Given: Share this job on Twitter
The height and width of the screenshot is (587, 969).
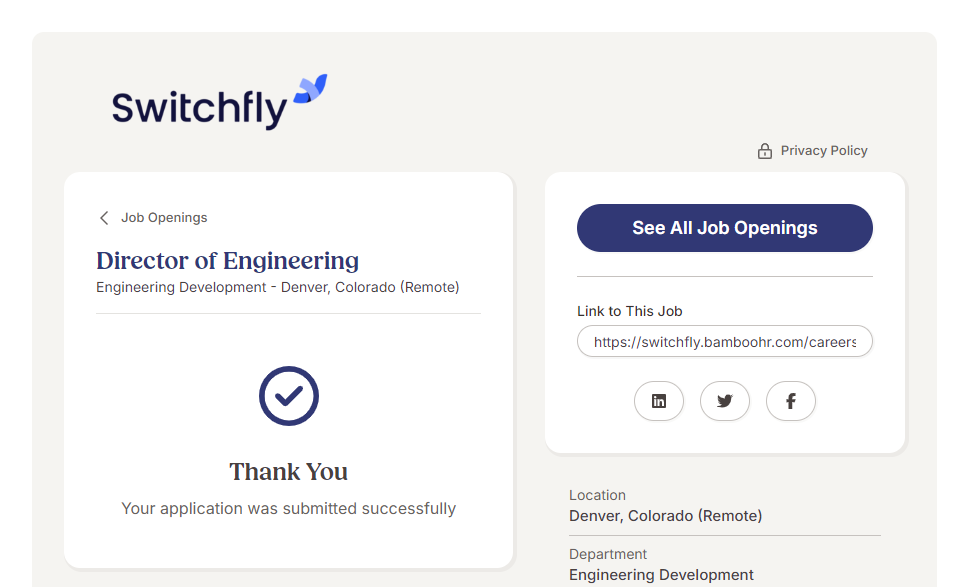Looking at the screenshot, I should pyautogui.click(x=725, y=401).
